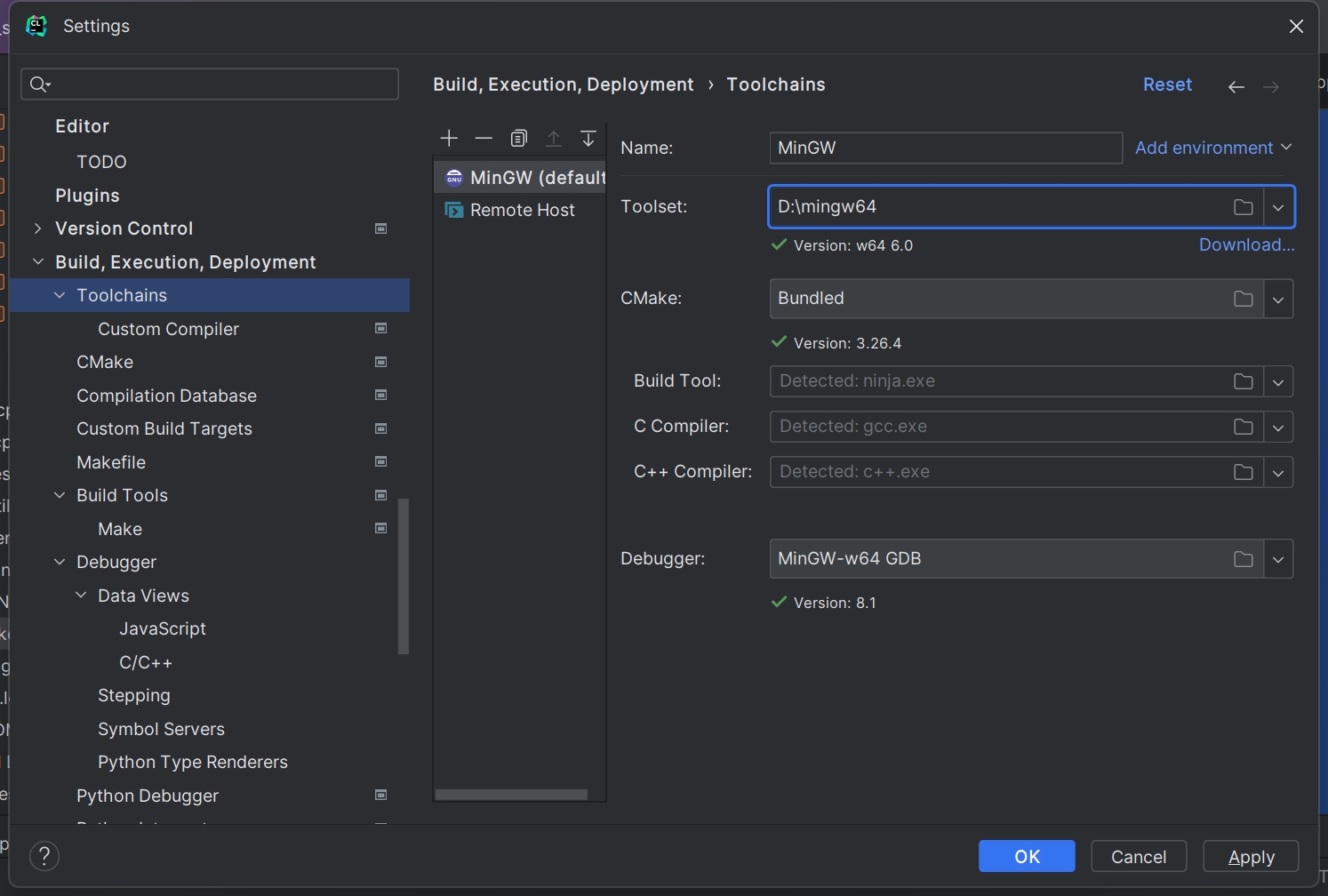Click project-level icon beside Custom Build Targets
Viewport: 1328px width, 896px height.
point(380,428)
